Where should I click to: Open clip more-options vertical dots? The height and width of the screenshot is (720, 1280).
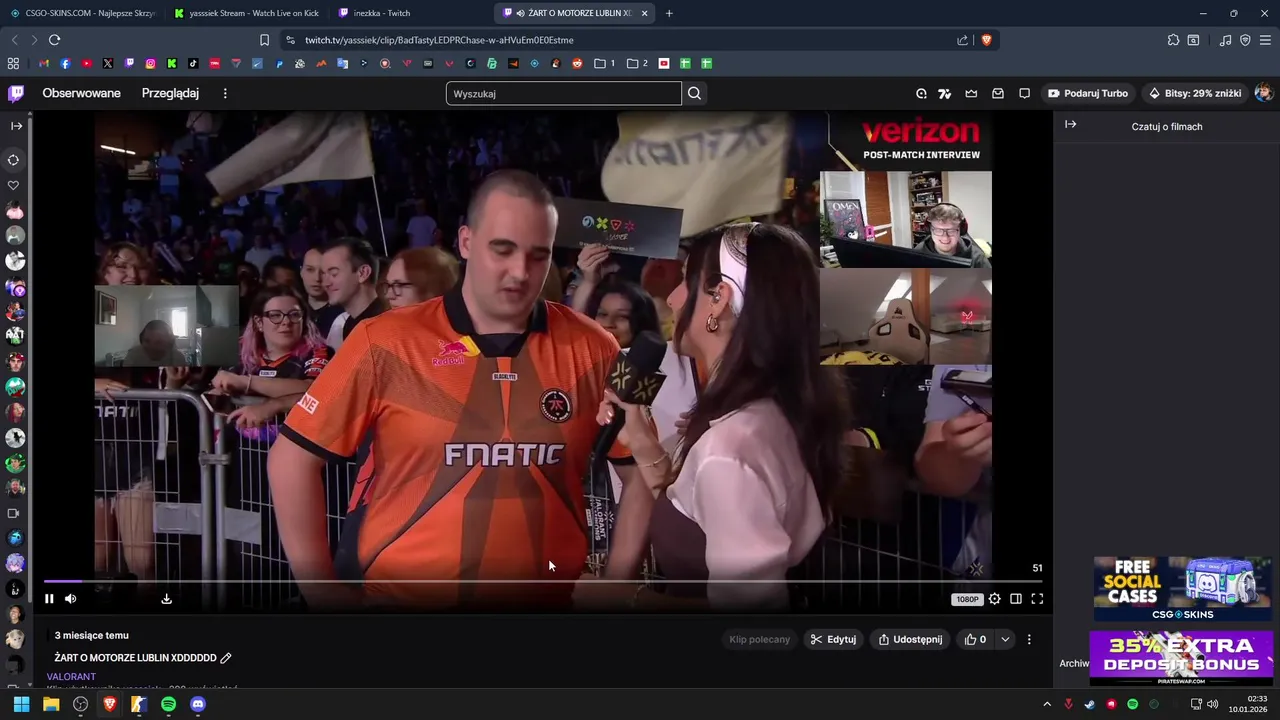coord(1029,640)
